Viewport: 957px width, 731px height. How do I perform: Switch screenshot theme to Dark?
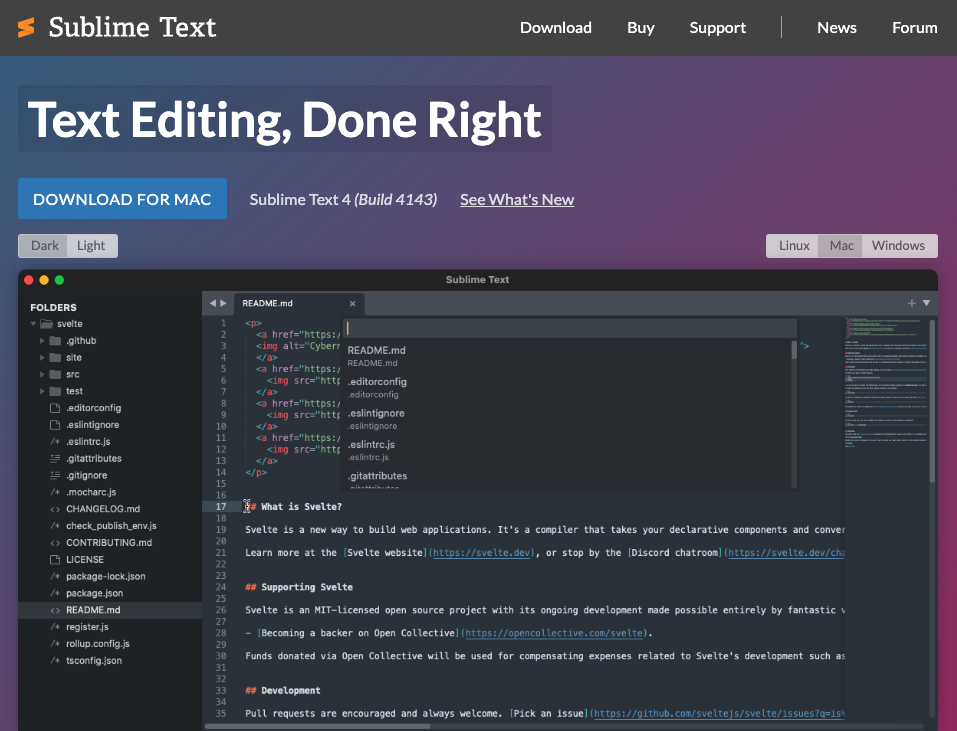43,246
